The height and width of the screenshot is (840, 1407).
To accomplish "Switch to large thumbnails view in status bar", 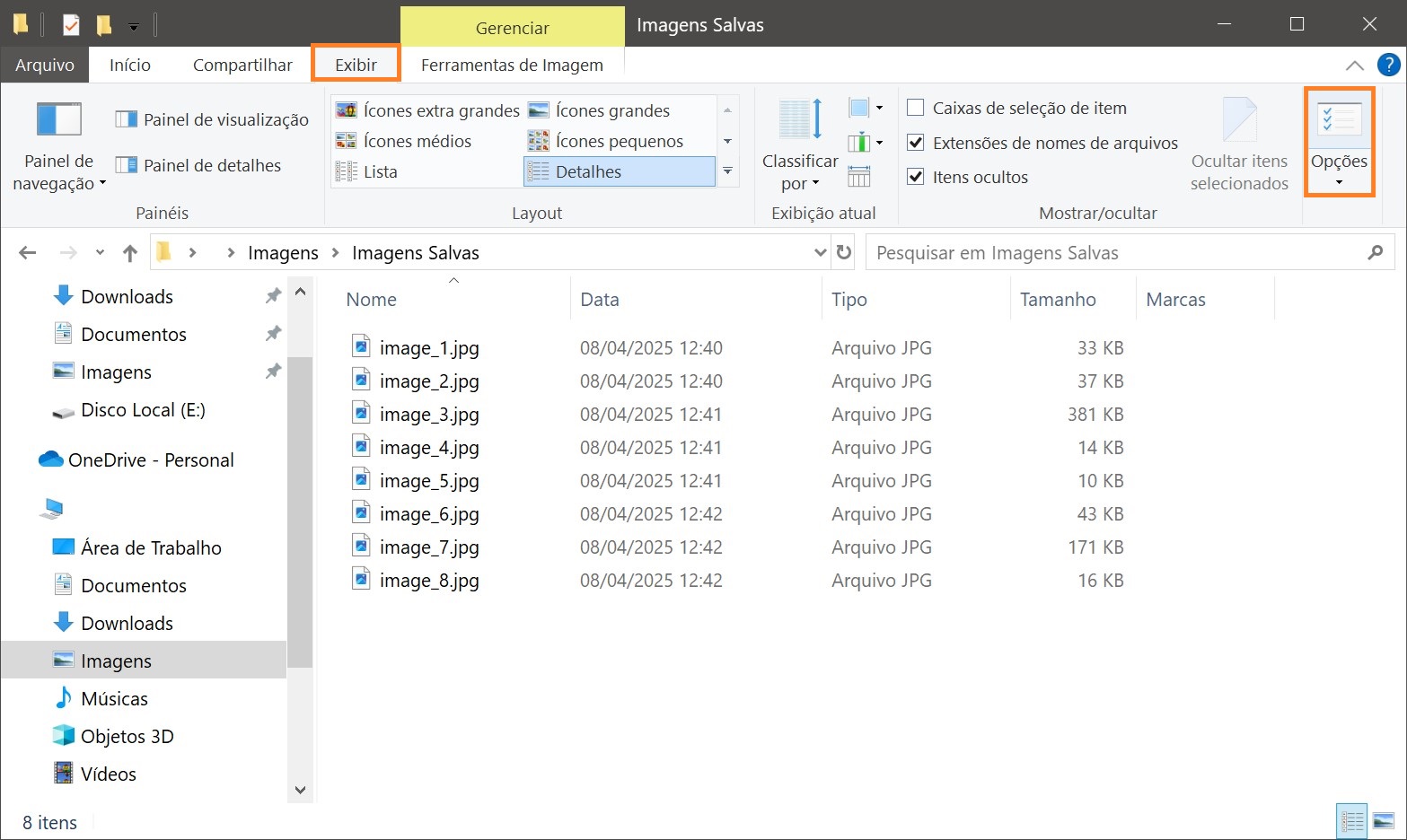I will 1384,820.
